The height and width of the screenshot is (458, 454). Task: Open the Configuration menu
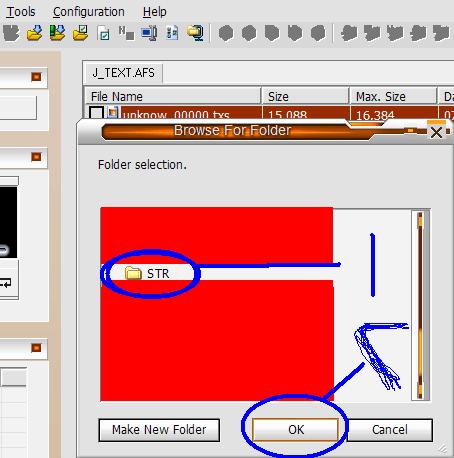(89, 12)
